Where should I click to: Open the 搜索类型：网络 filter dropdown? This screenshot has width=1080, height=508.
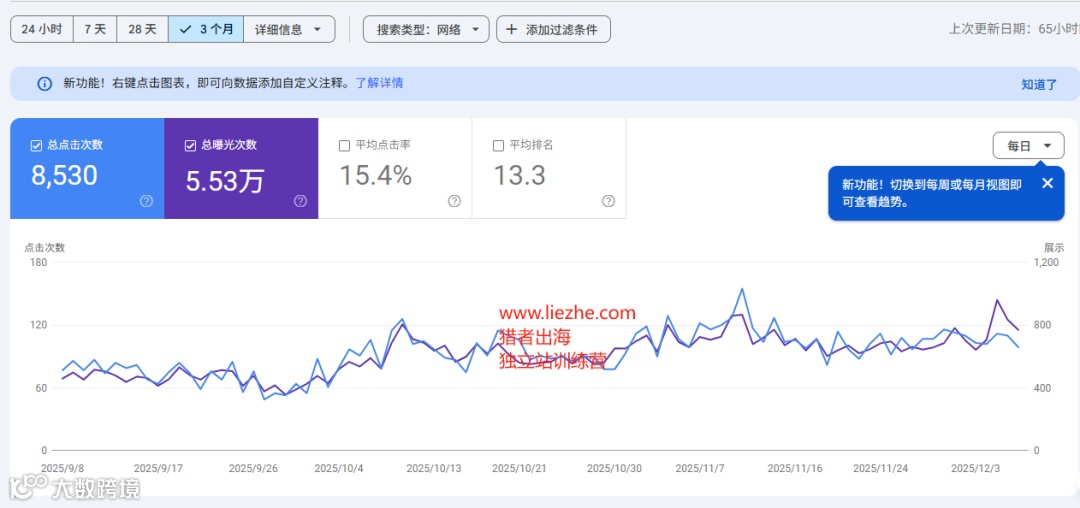click(x=426, y=30)
